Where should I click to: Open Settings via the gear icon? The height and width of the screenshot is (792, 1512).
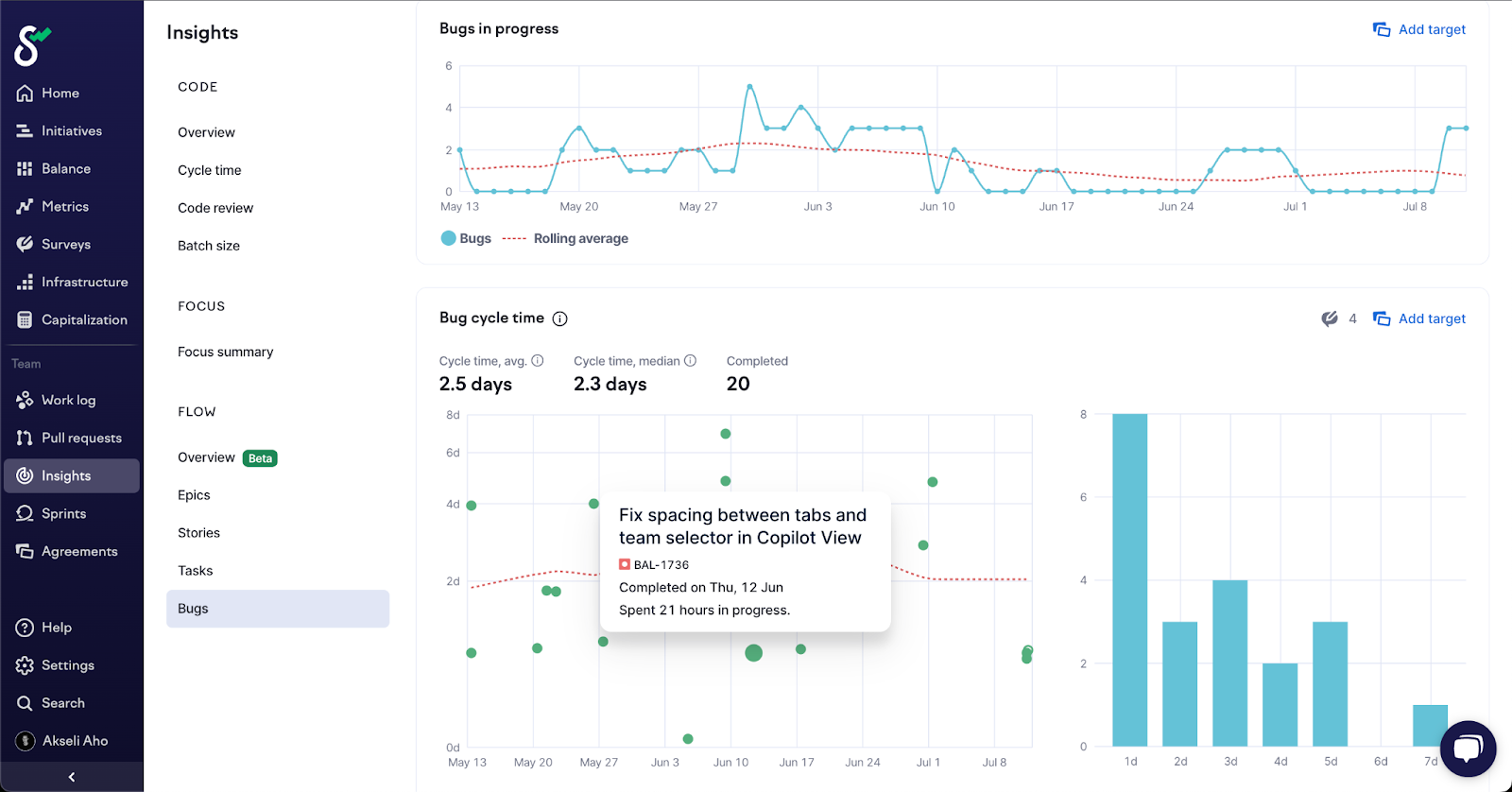click(25, 665)
